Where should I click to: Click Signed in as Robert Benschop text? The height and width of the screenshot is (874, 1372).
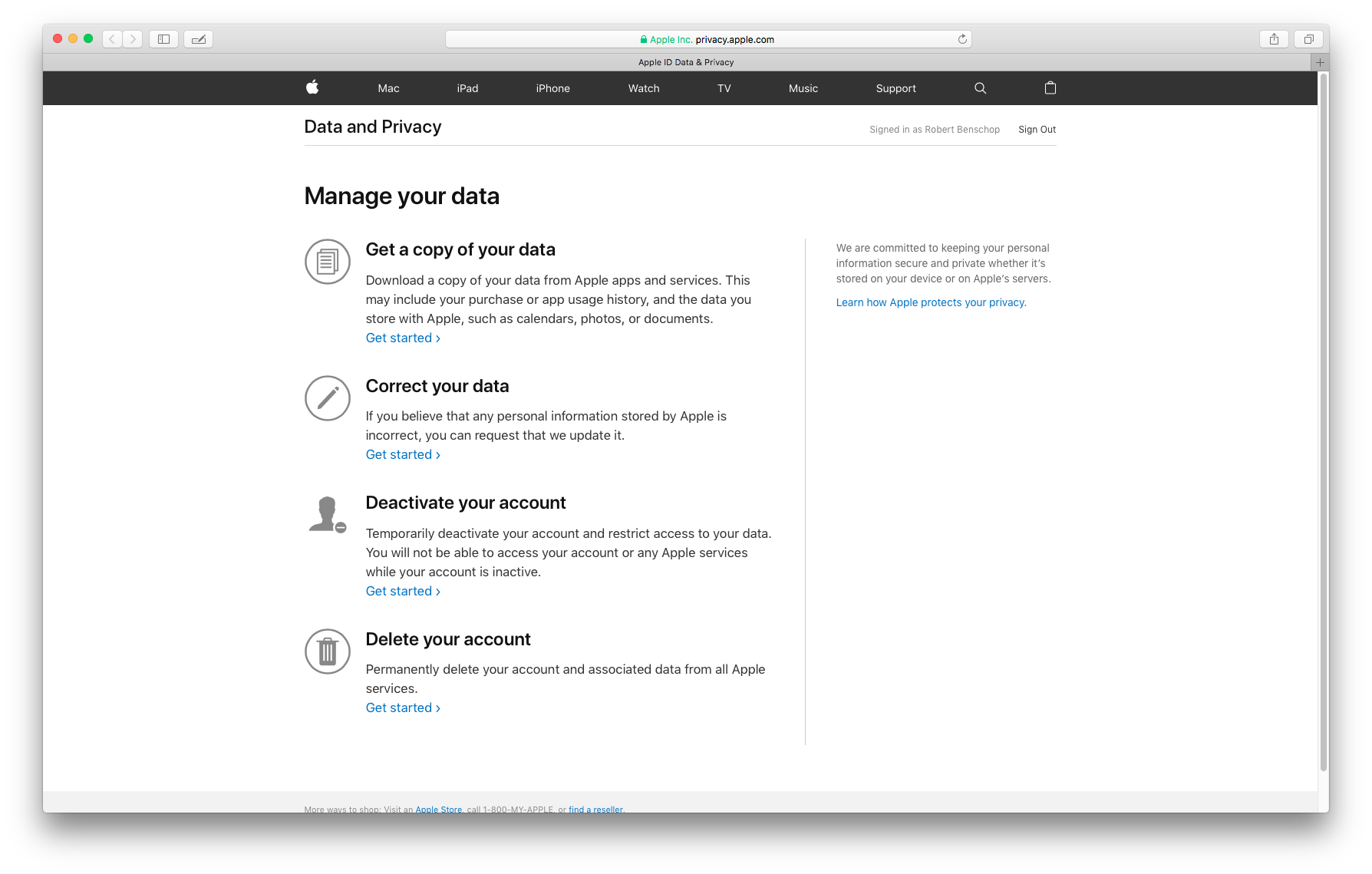click(934, 130)
